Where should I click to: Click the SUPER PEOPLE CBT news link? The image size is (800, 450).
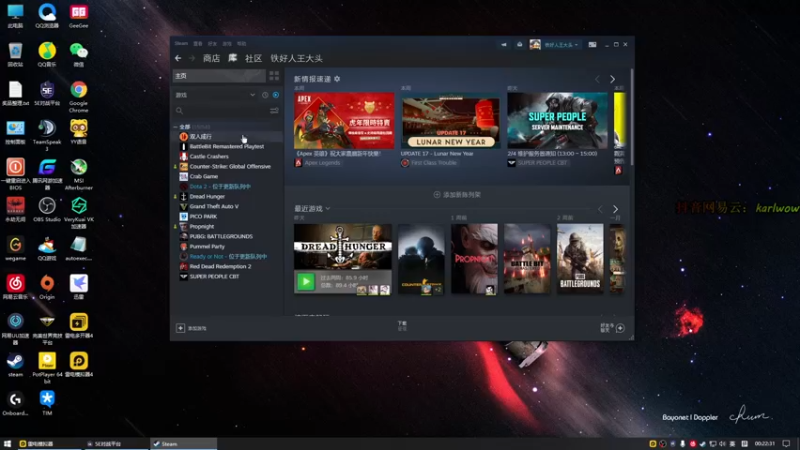542,163
